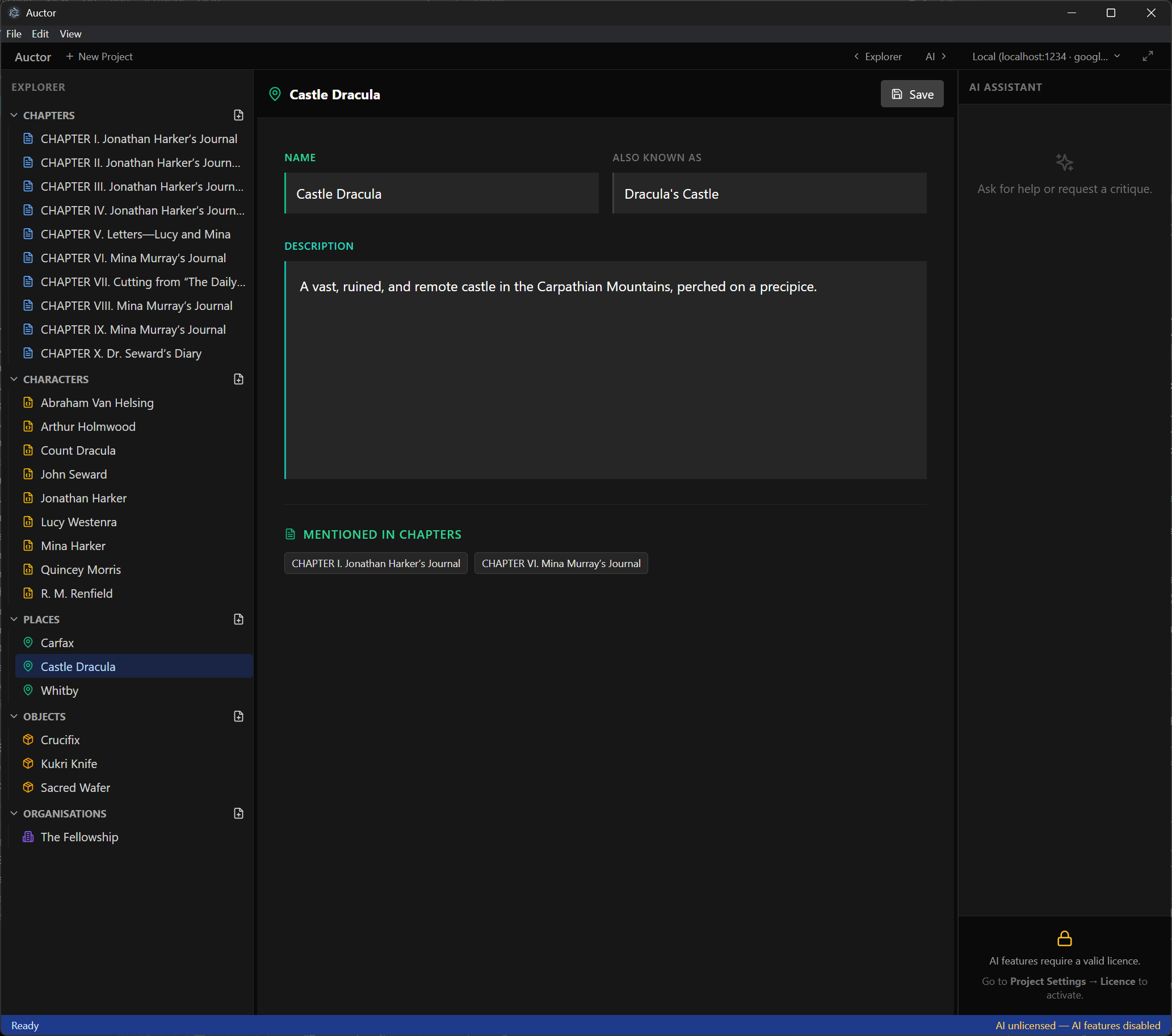
Task: Click the character icon beside Abraham Van Helsing
Action: [x=27, y=402]
